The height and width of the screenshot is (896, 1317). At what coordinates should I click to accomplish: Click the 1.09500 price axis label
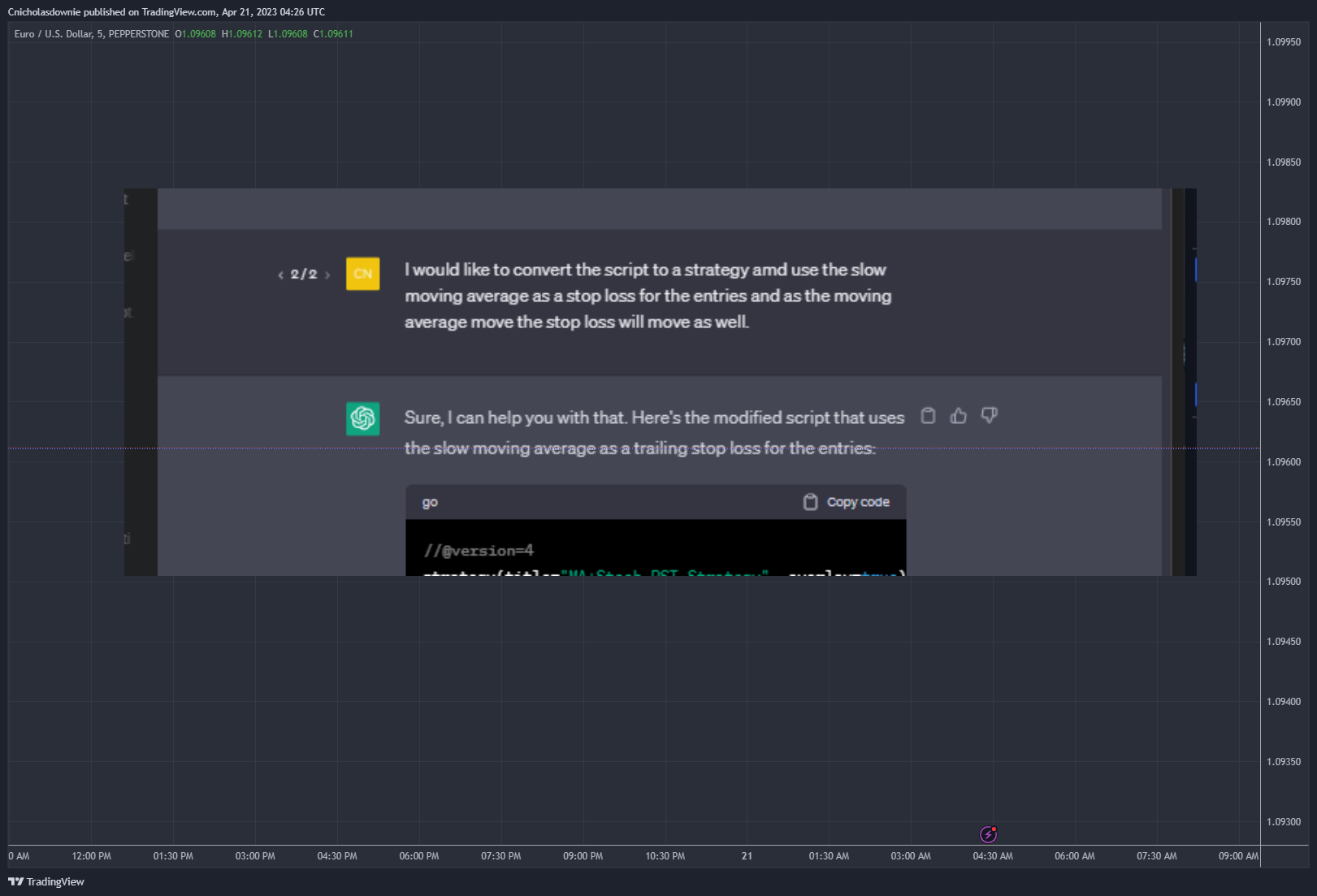pos(1284,582)
